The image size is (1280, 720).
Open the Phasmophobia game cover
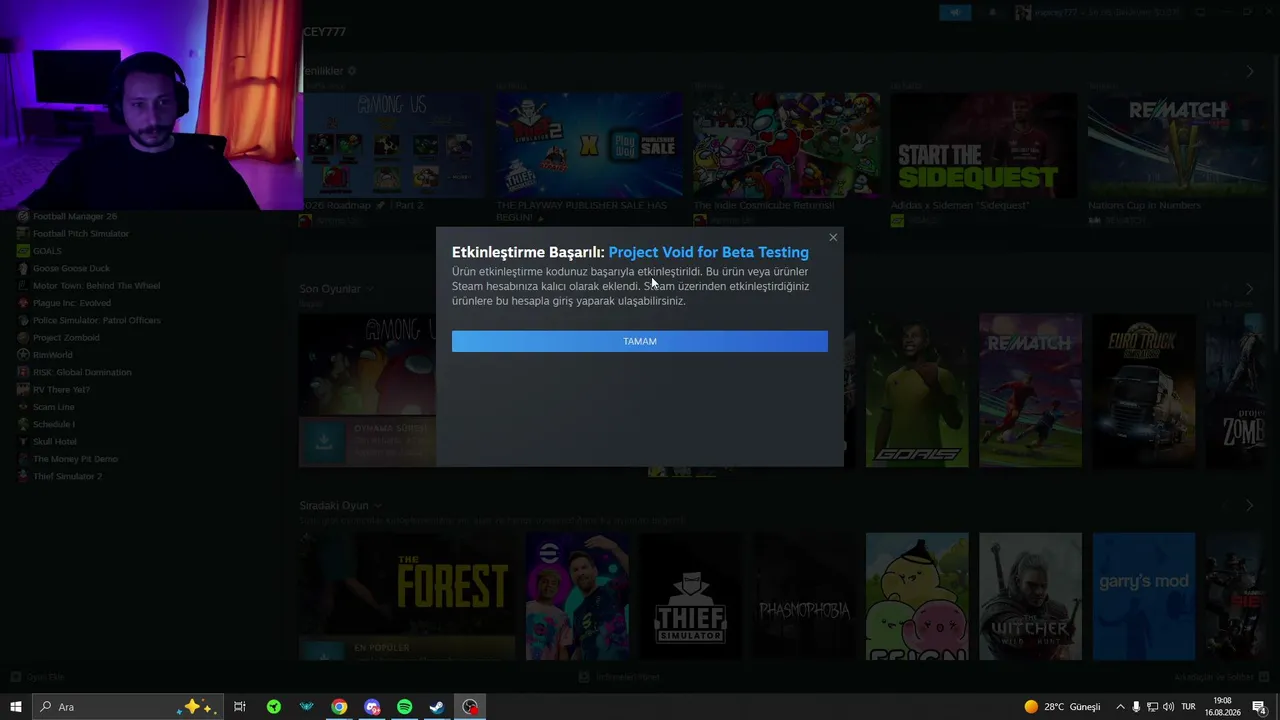[x=804, y=597]
